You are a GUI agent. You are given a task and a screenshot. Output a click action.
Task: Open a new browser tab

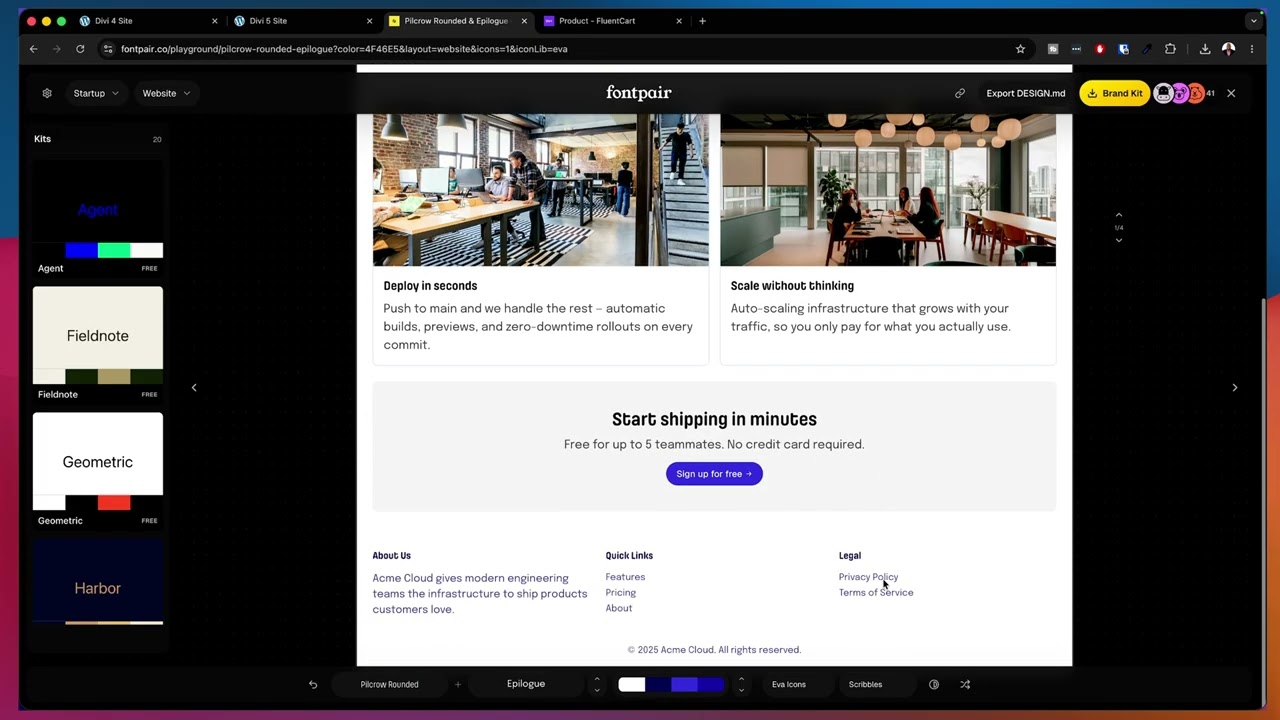point(702,21)
